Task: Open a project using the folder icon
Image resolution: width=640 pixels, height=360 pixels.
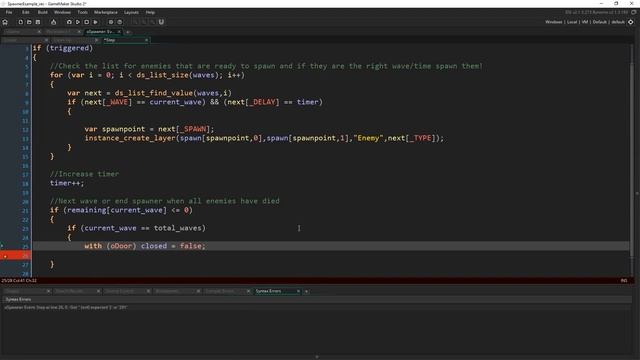Action: pos(29,22)
